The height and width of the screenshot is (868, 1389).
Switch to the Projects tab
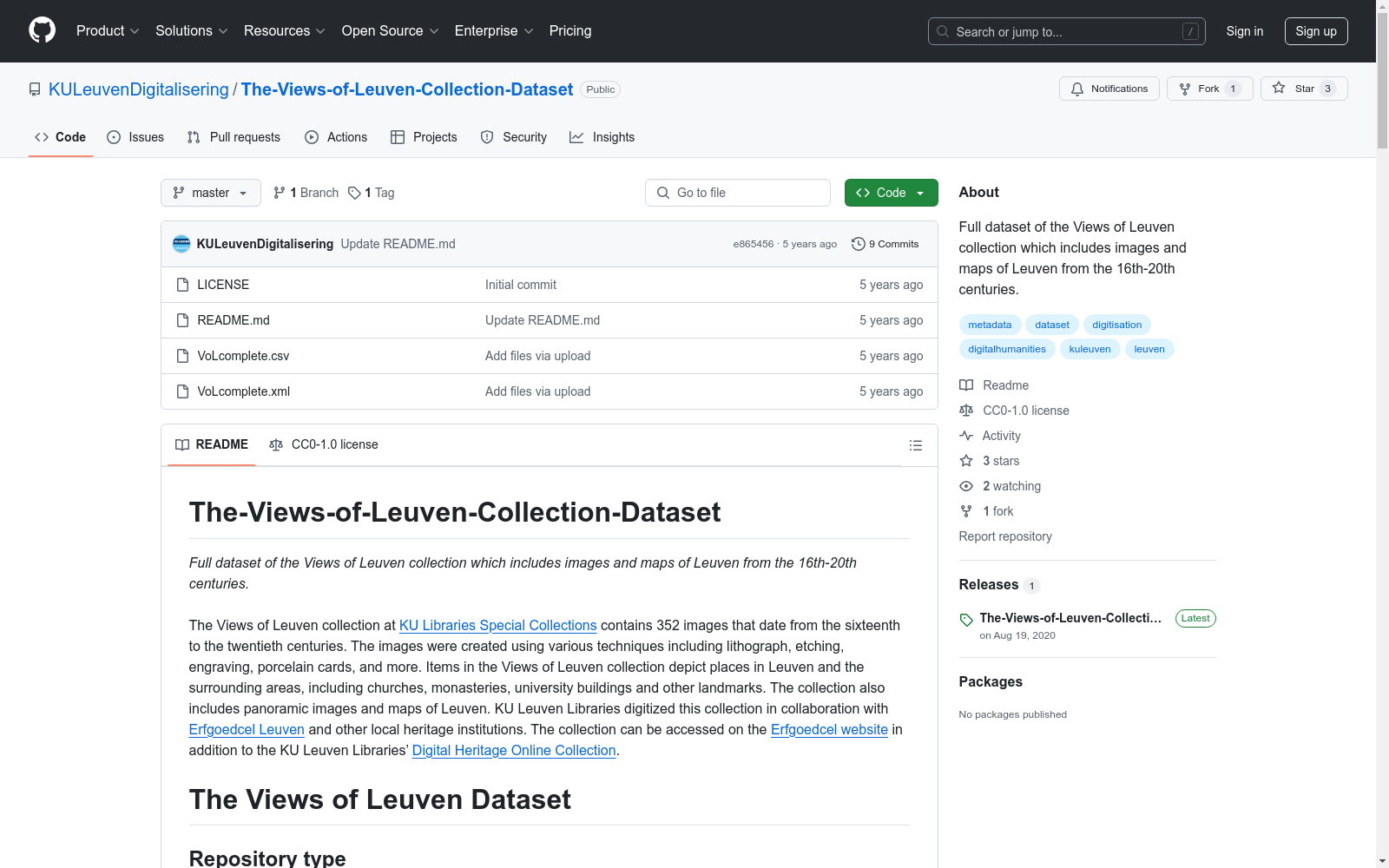coord(424,137)
